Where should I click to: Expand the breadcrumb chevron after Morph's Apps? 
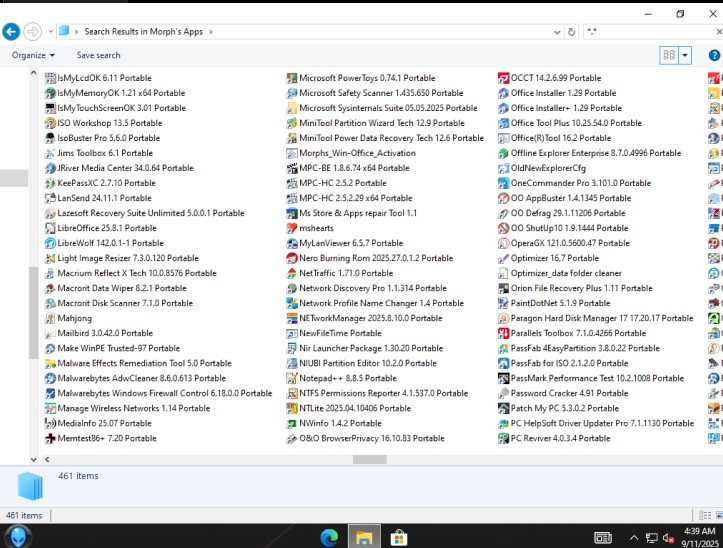click(x=211, y=32)
